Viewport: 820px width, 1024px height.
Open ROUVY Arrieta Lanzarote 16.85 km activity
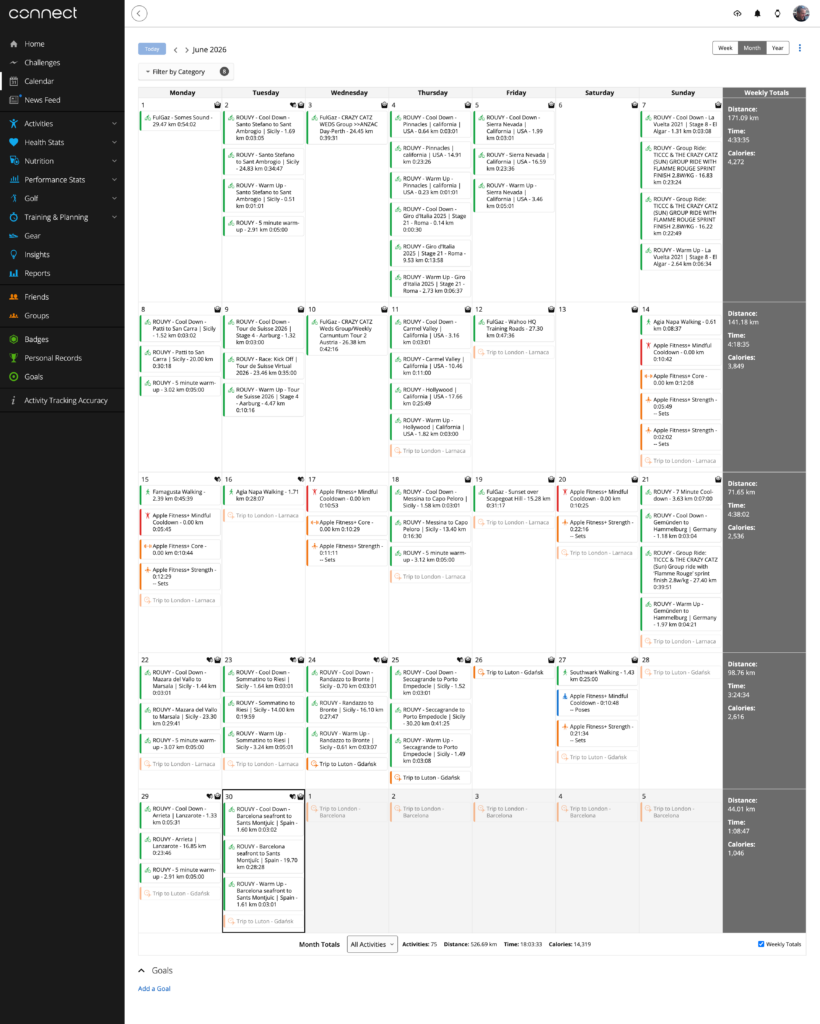point(180,846)
